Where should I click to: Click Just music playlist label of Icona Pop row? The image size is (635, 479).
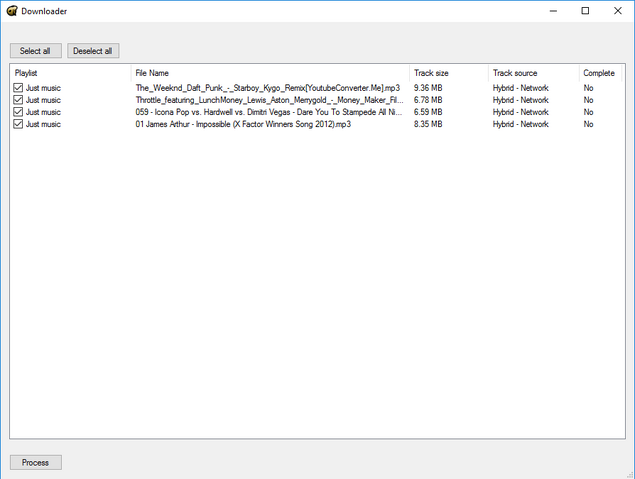pyautogui.click(x=43, y=112)
